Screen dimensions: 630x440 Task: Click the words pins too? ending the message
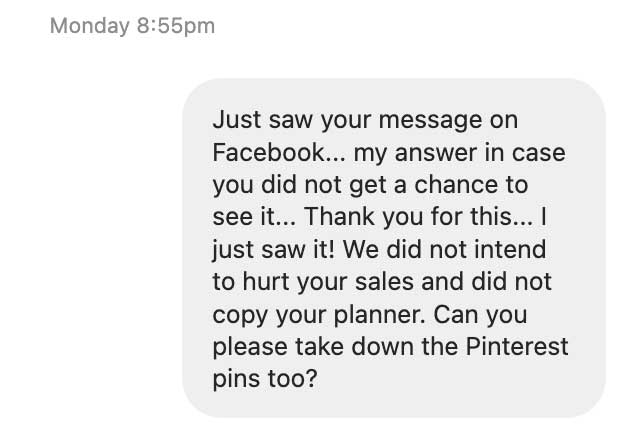265,380
